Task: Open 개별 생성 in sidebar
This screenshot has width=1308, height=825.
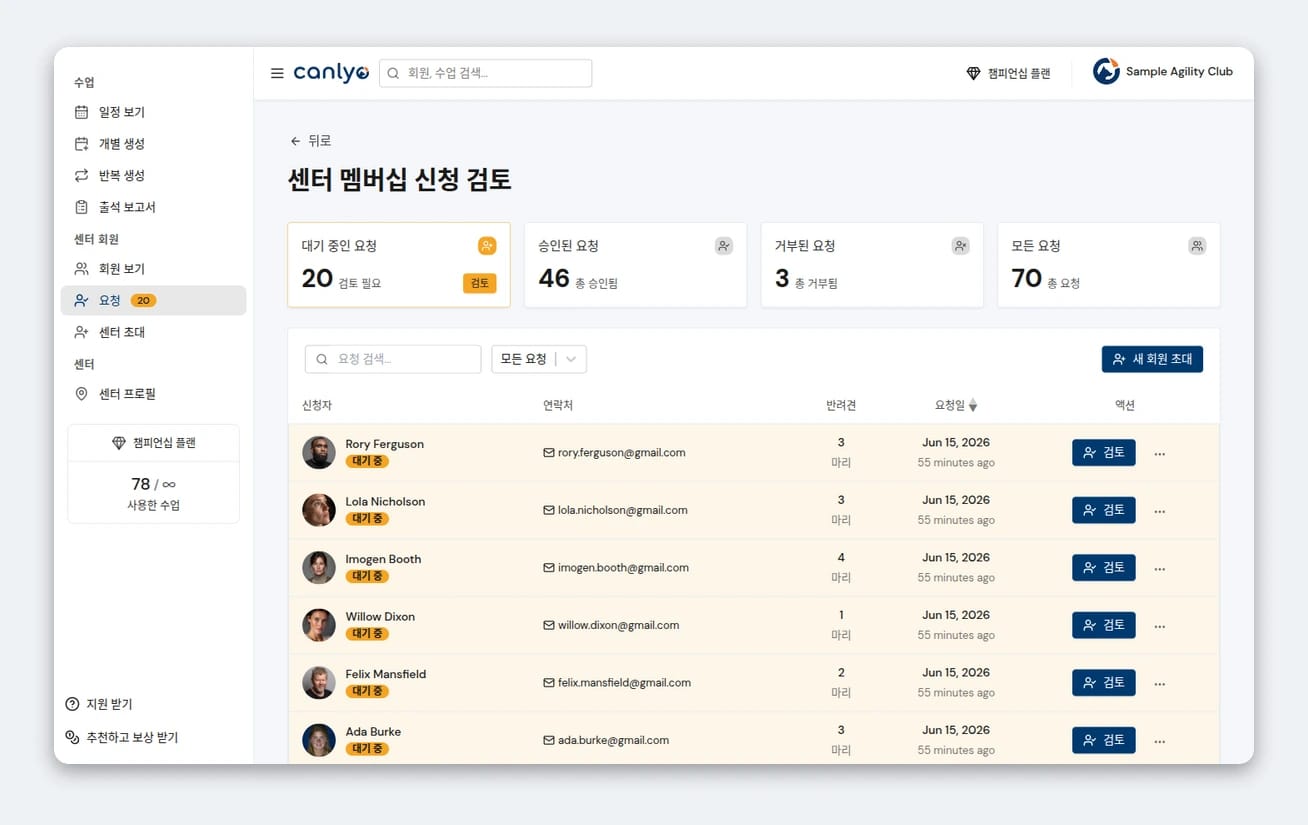Action: (154, 144)
